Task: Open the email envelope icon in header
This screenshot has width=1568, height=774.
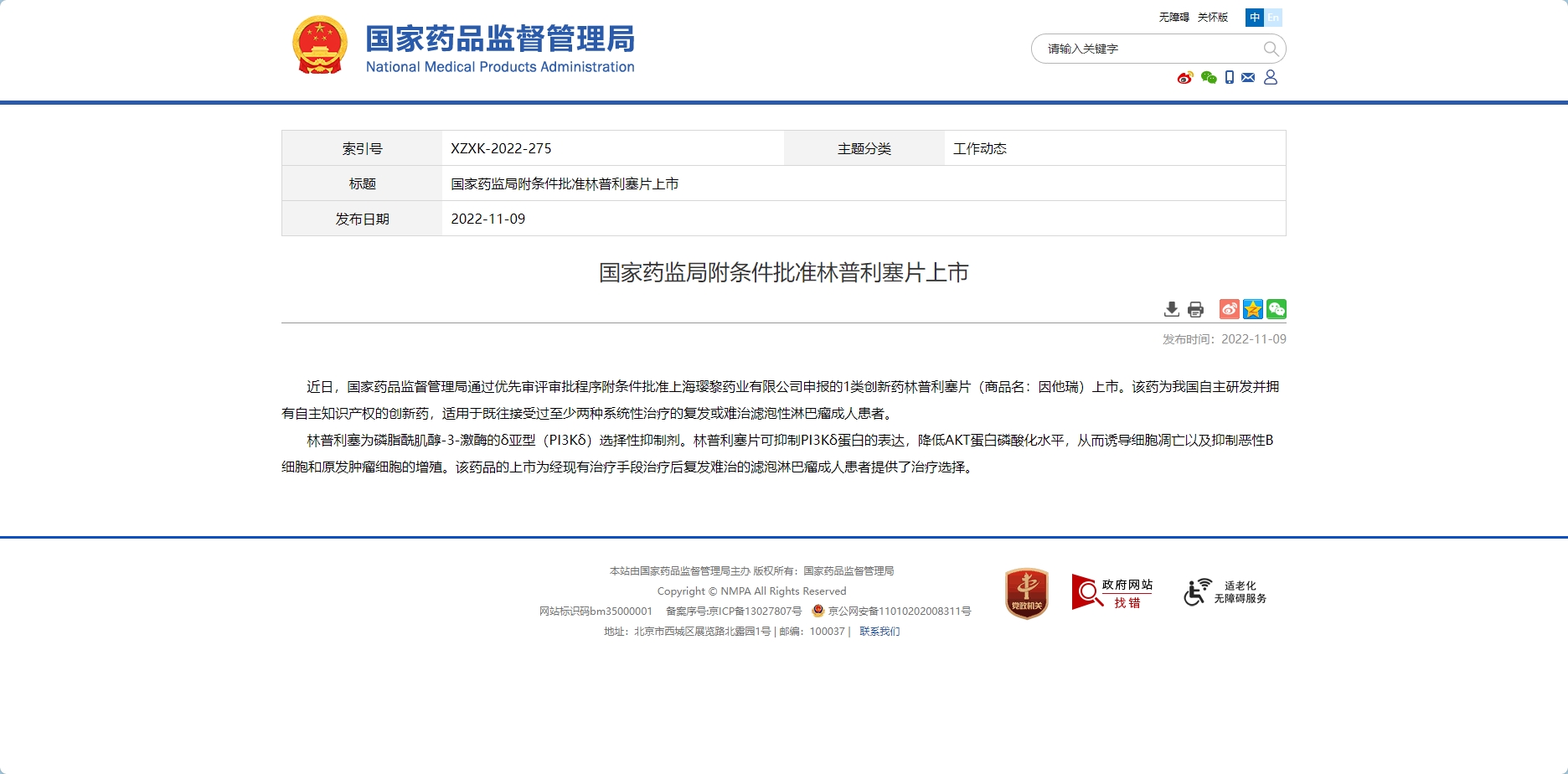Action: (1248, 78)
